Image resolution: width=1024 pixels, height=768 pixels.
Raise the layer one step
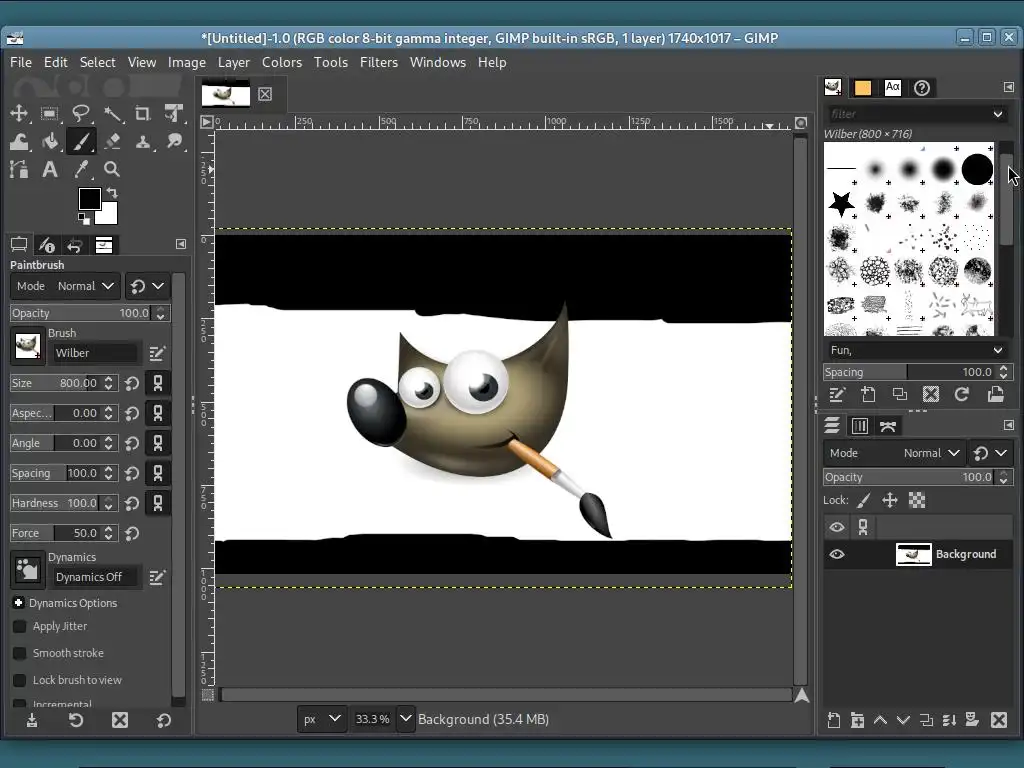tap(880, 720)
